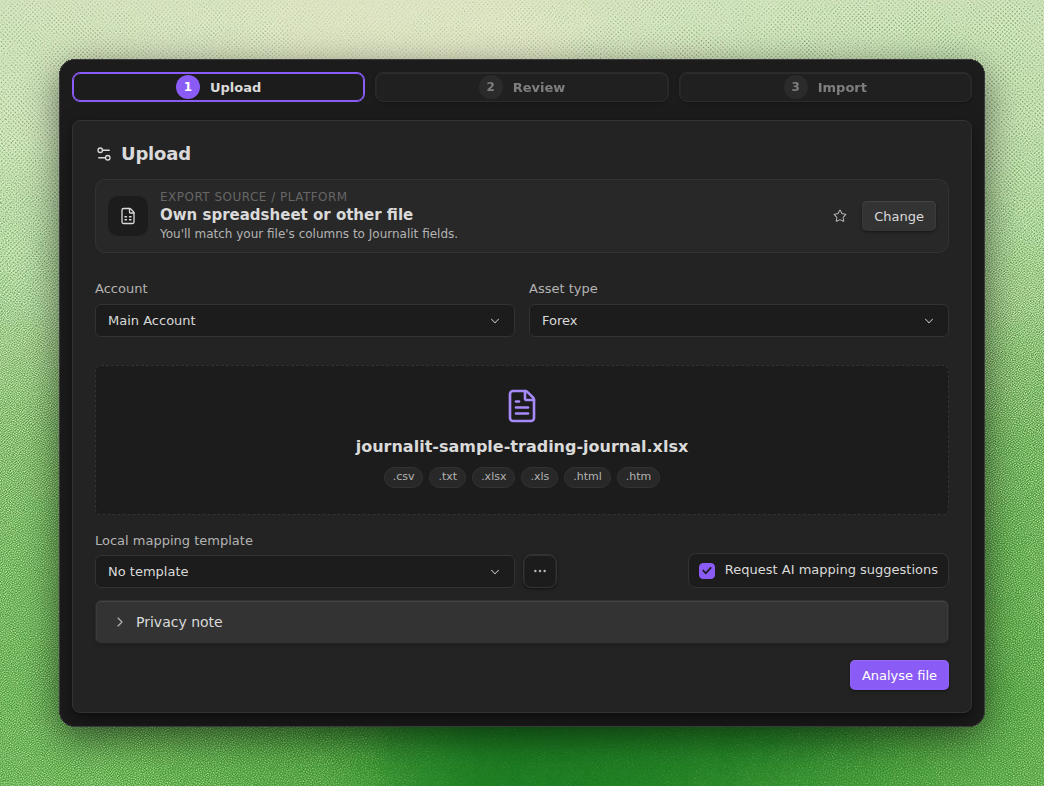
Task: Open the Forex asset type dropdown
Action: pos(738,321)
